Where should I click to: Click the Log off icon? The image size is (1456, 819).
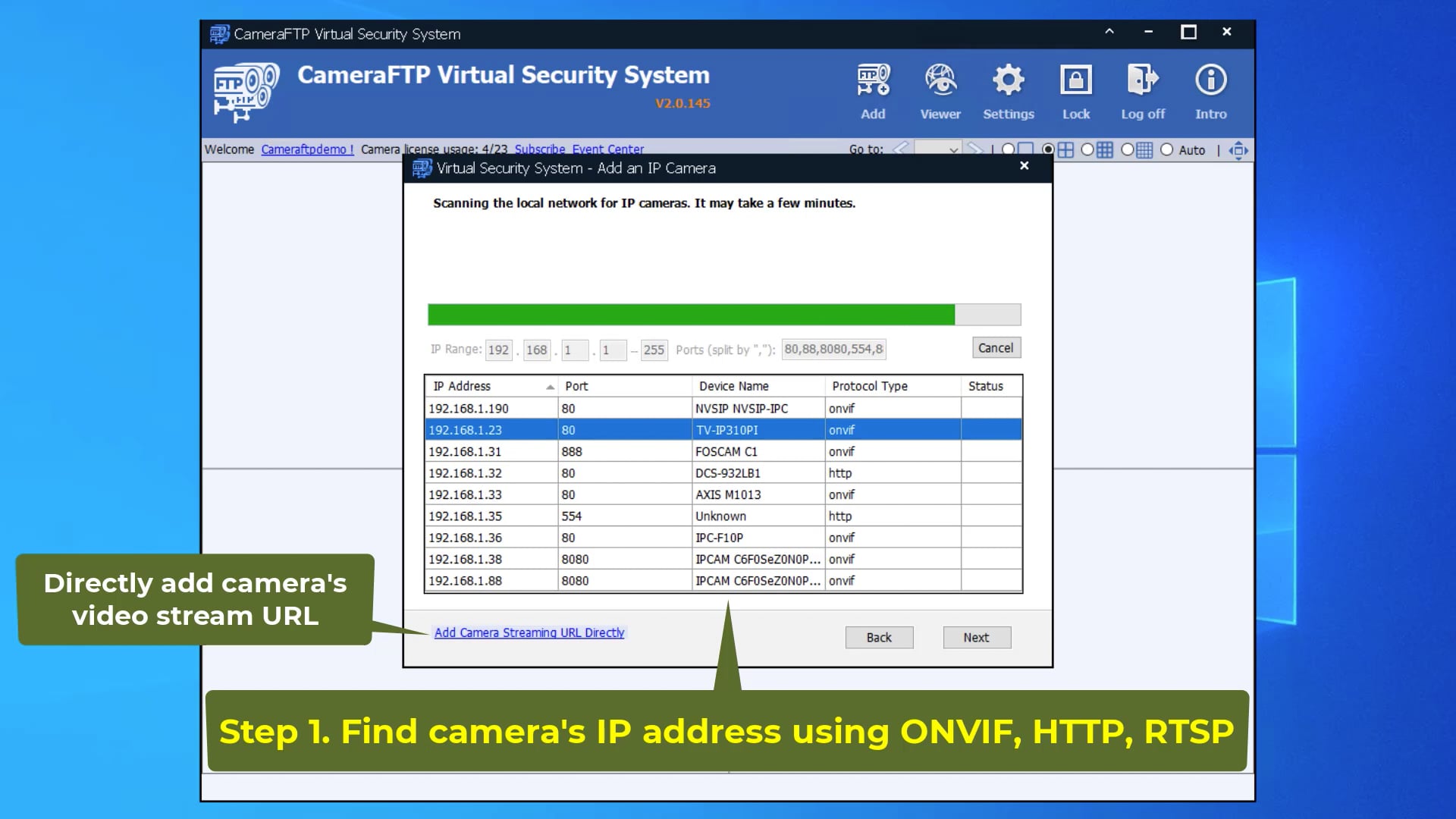click(1143, 92)
